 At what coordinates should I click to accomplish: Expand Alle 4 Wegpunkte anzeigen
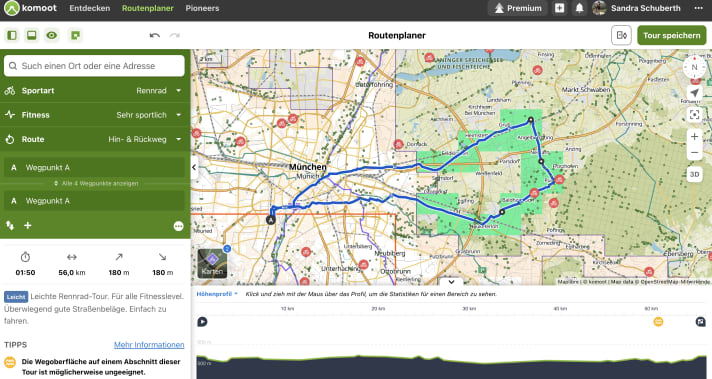(x=95, y=183)
